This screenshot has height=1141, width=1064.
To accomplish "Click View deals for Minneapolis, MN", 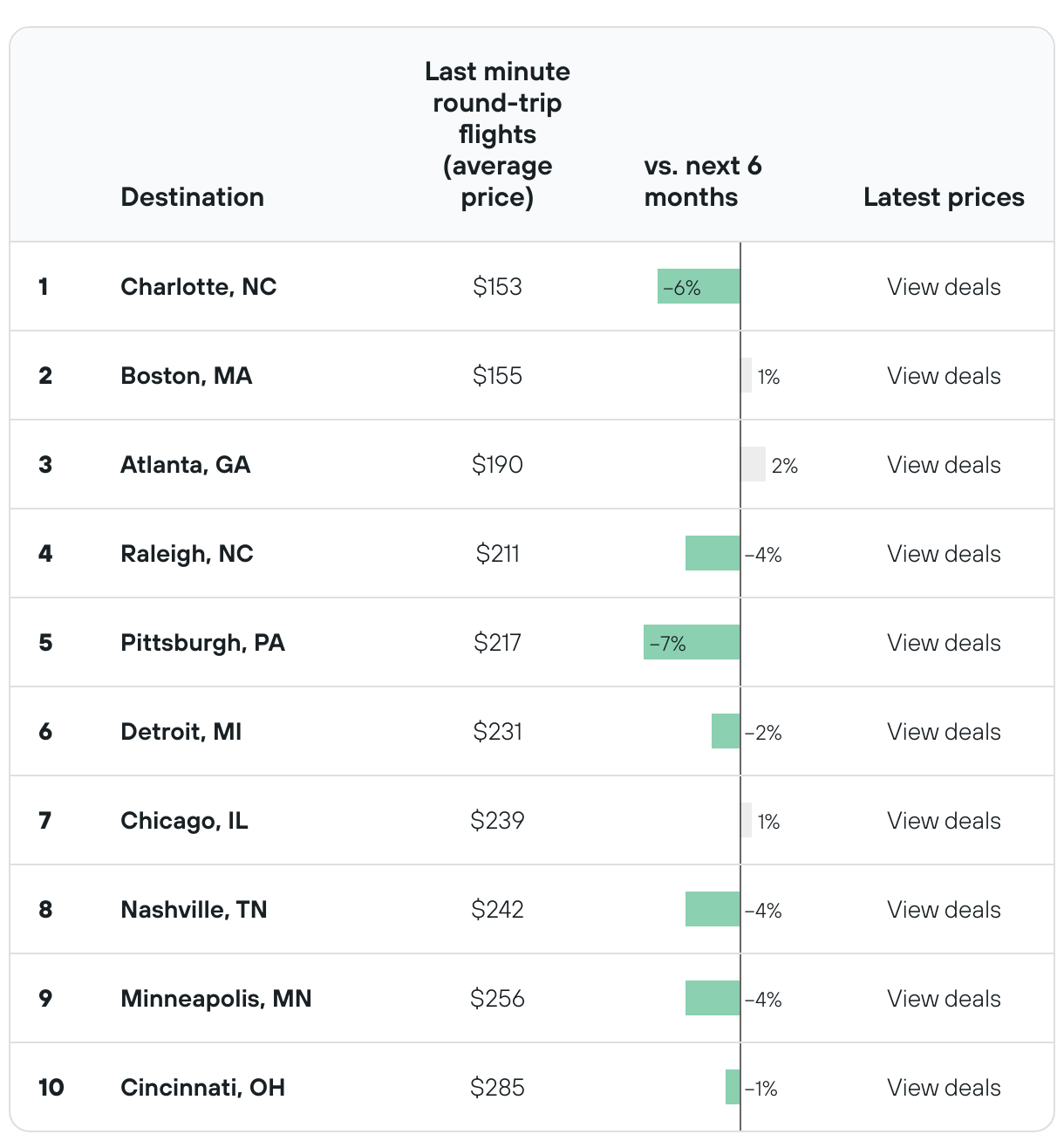I will 944,999.
